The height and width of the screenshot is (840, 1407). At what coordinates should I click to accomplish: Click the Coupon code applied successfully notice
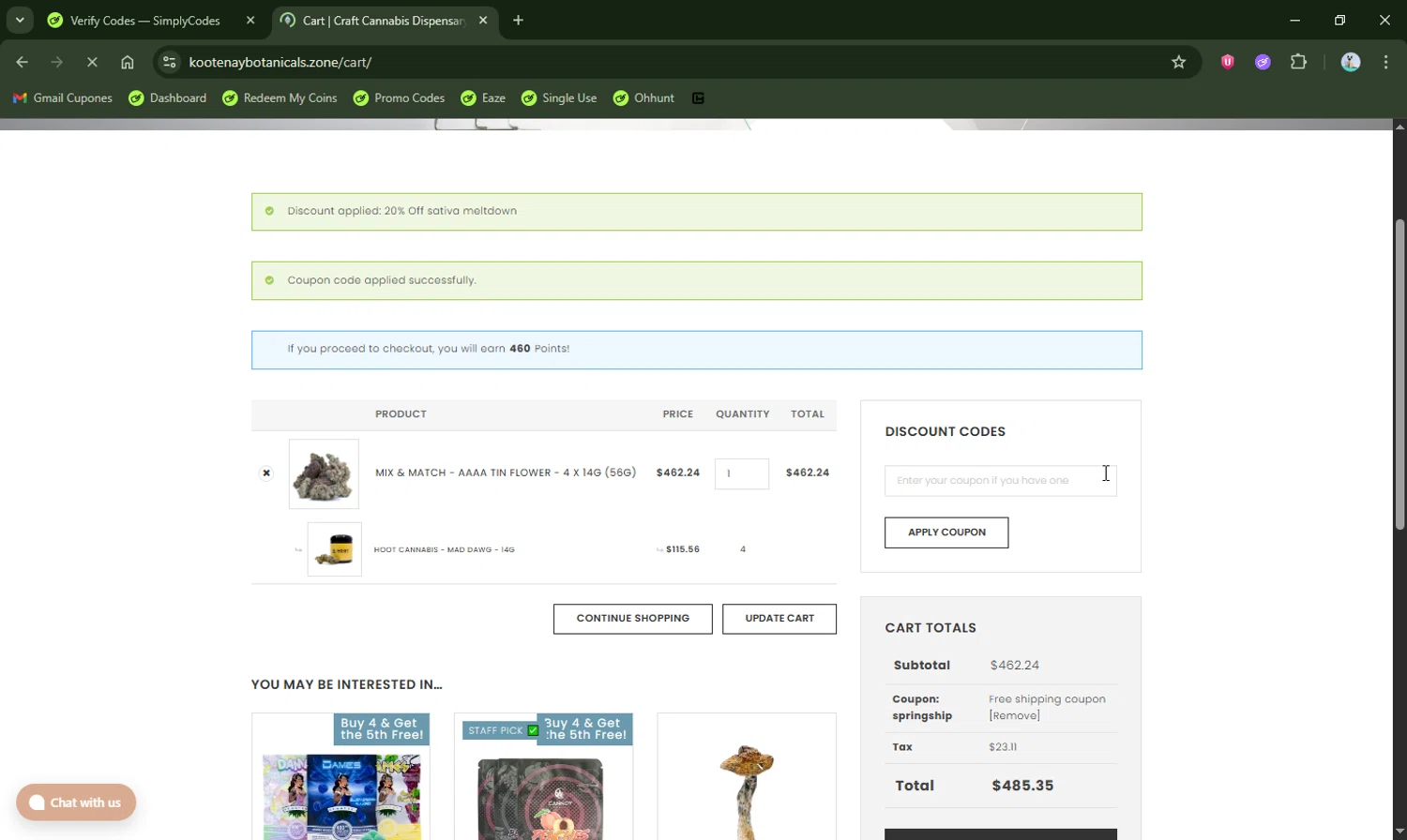coord(697,280)
